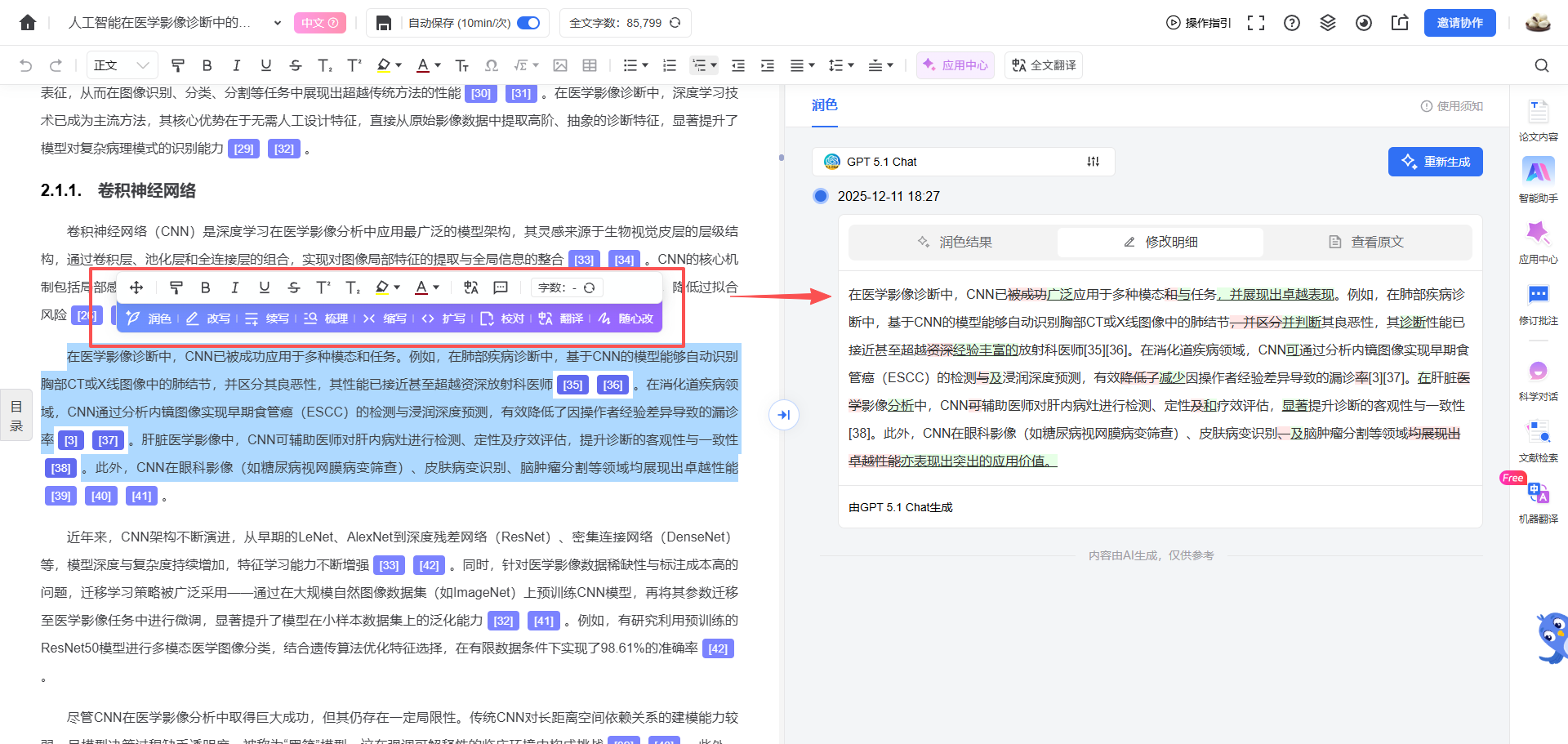Apply strikethrough in the main toolbar

coord(295,65)
